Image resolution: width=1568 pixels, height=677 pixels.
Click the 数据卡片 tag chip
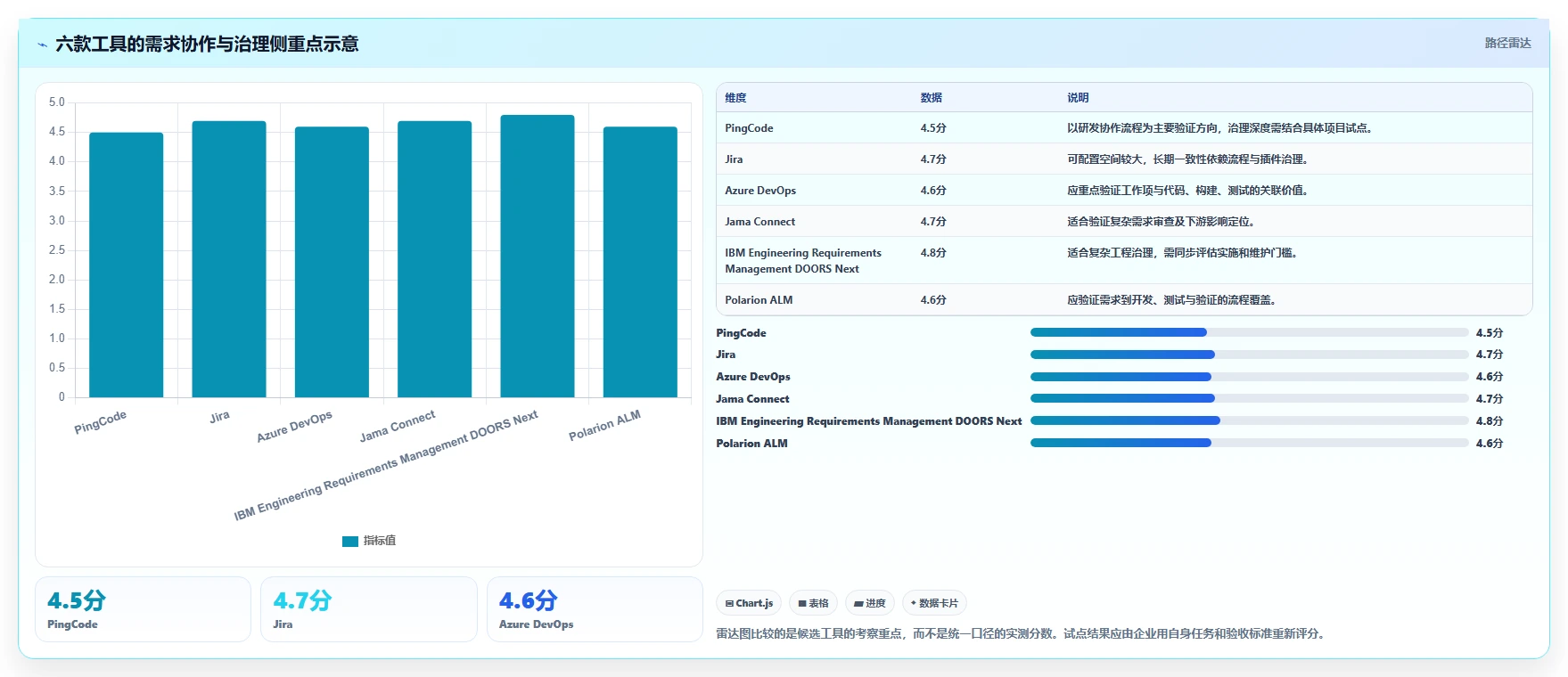pos(934,603)
